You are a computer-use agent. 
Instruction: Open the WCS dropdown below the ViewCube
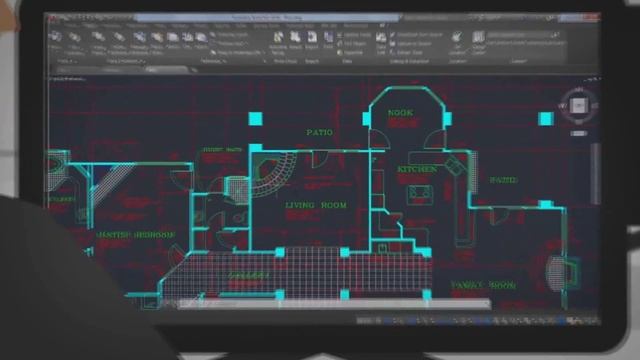pos(578,133)
